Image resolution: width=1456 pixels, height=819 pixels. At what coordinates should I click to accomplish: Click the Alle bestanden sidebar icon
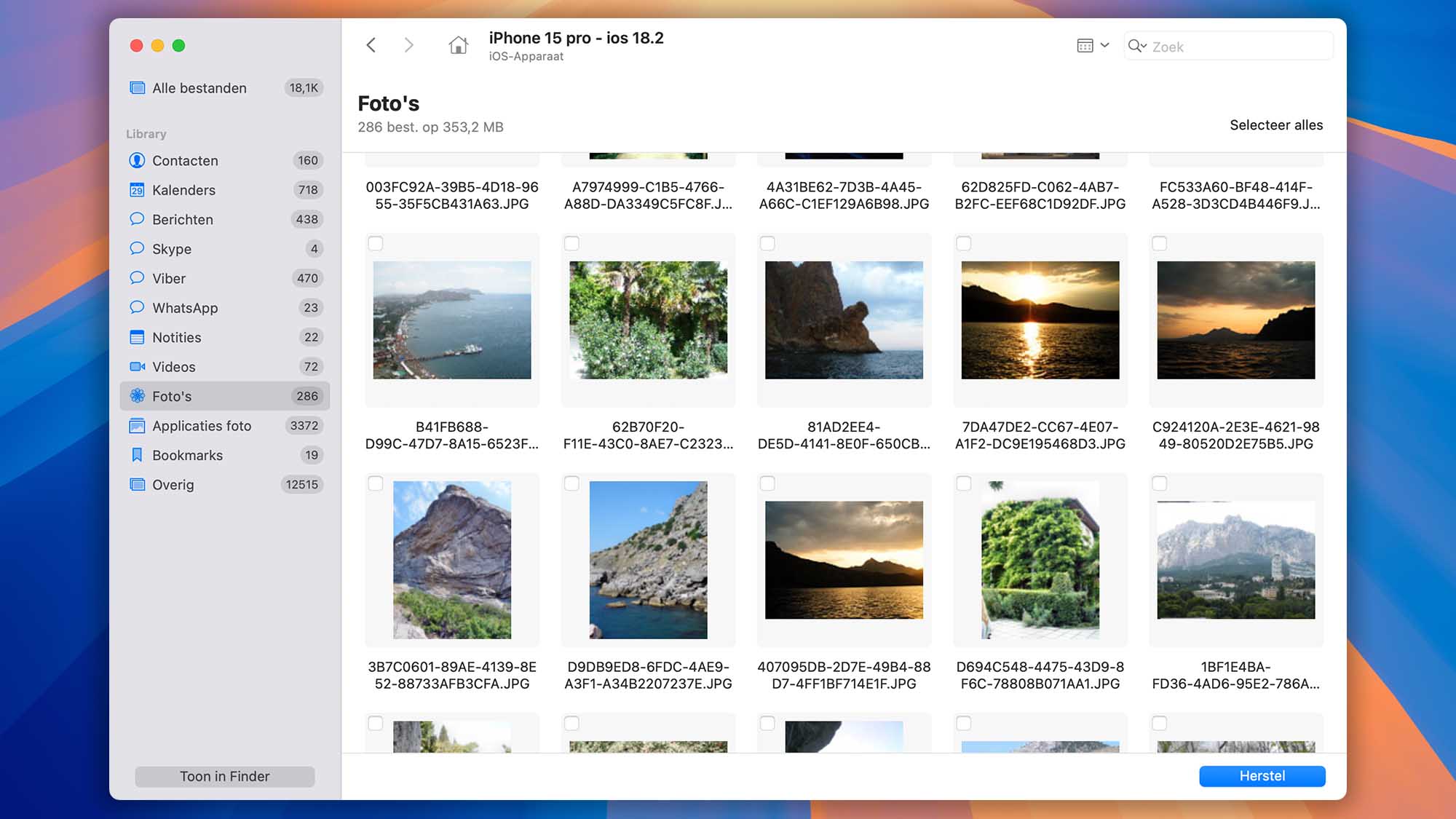point(137,88)
